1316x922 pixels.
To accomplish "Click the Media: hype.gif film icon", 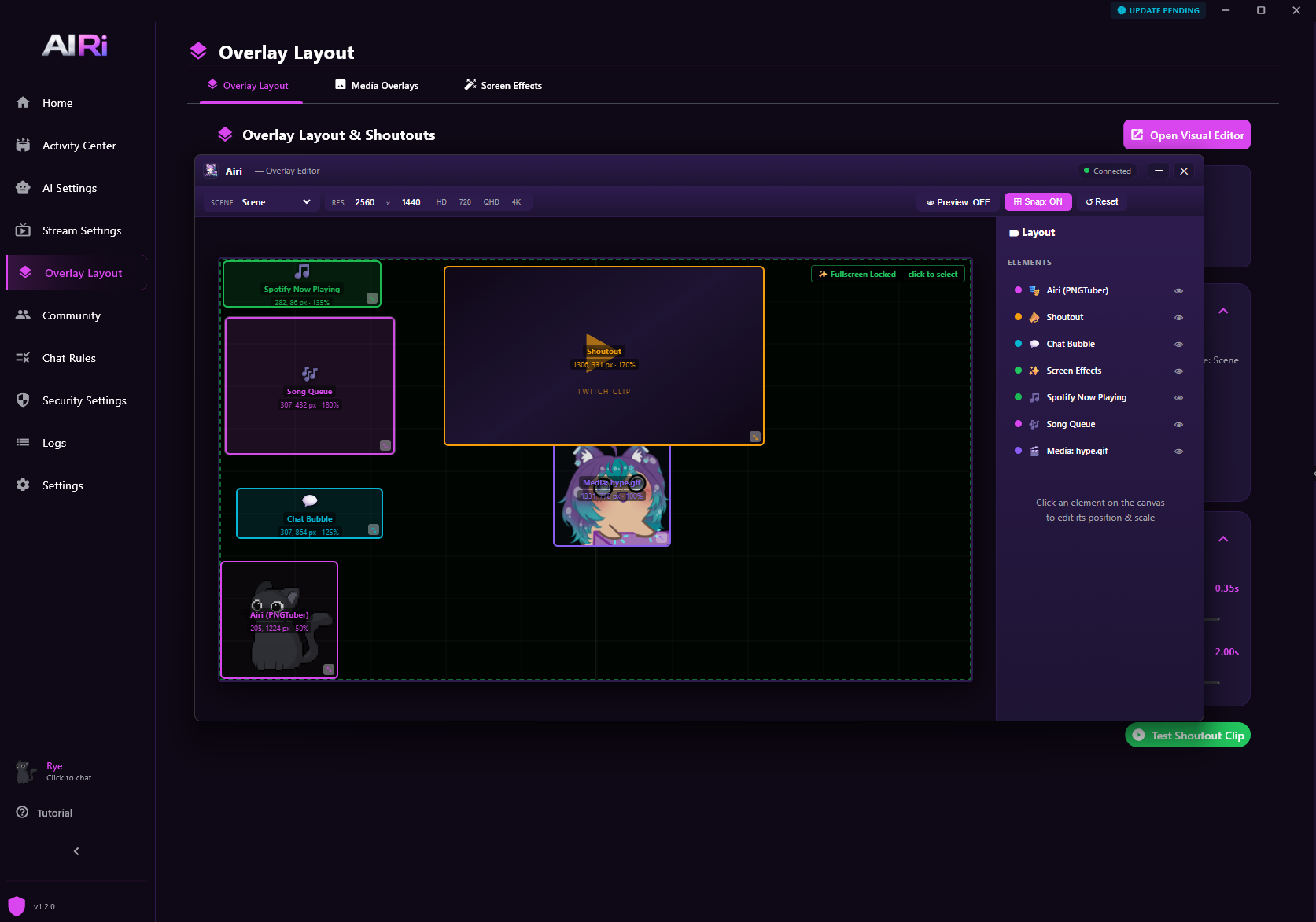I will [1034, 451].
